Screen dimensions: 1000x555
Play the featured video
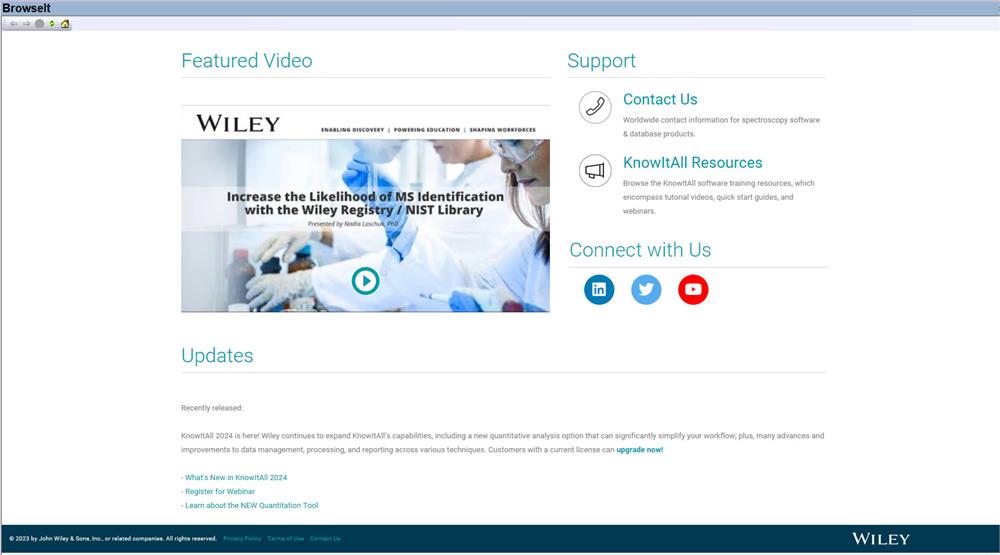[x=366, y=281]
